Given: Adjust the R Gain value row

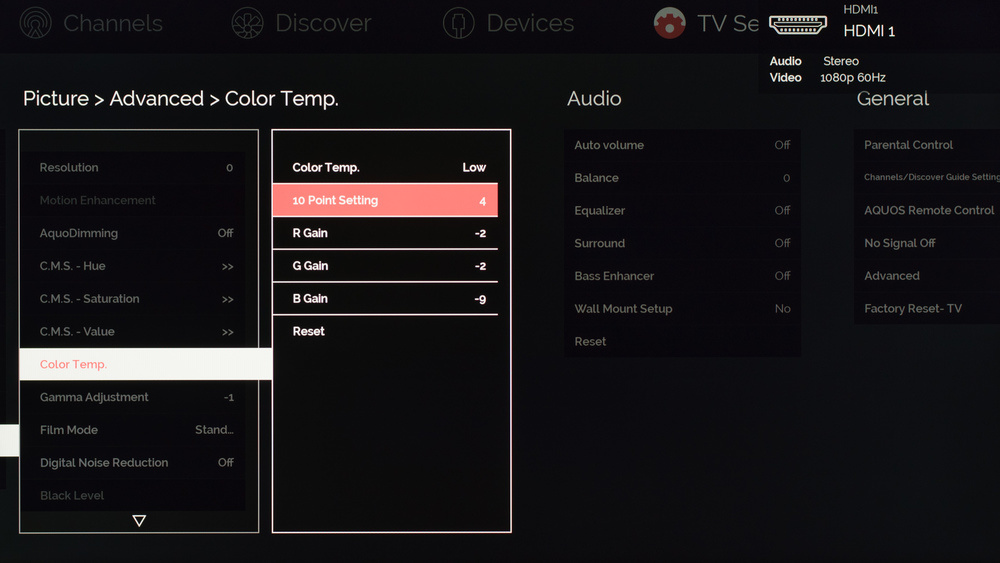Looking at the screenshot, I should (x=388, y=233).
